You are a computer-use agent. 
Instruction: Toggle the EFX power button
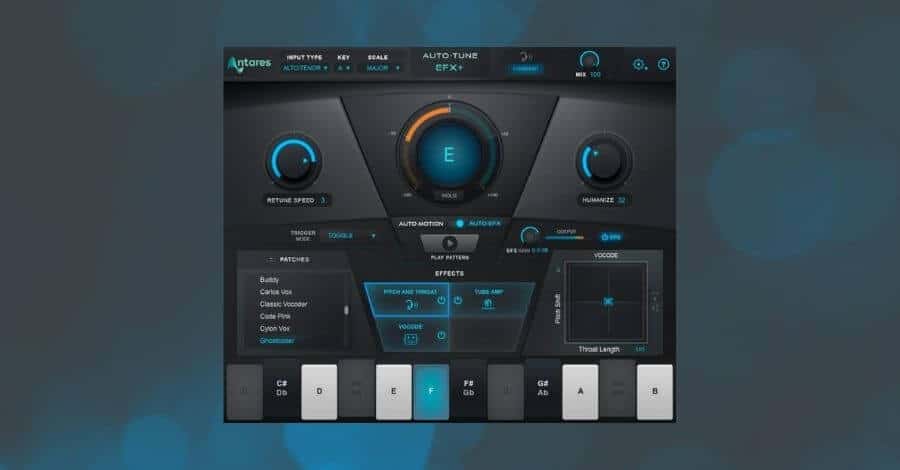tap(611, 237)
